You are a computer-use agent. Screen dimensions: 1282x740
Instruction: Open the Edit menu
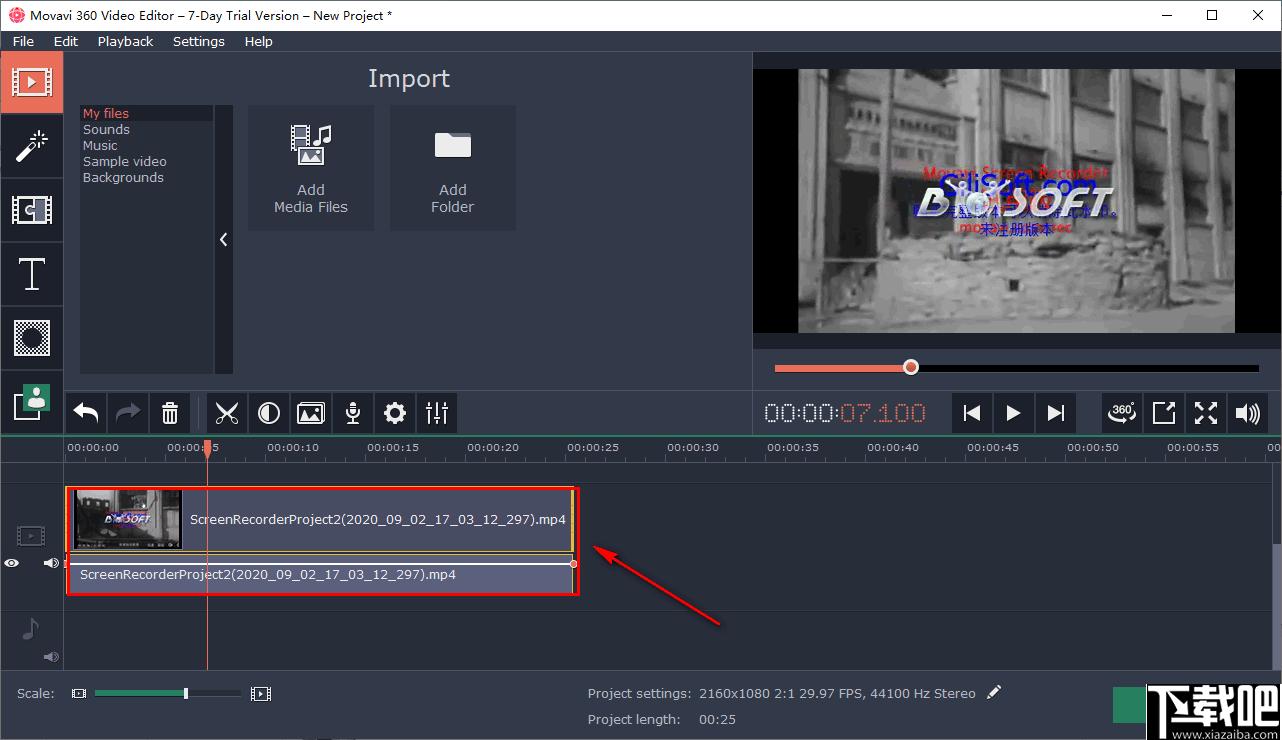[x=66, y=41]
